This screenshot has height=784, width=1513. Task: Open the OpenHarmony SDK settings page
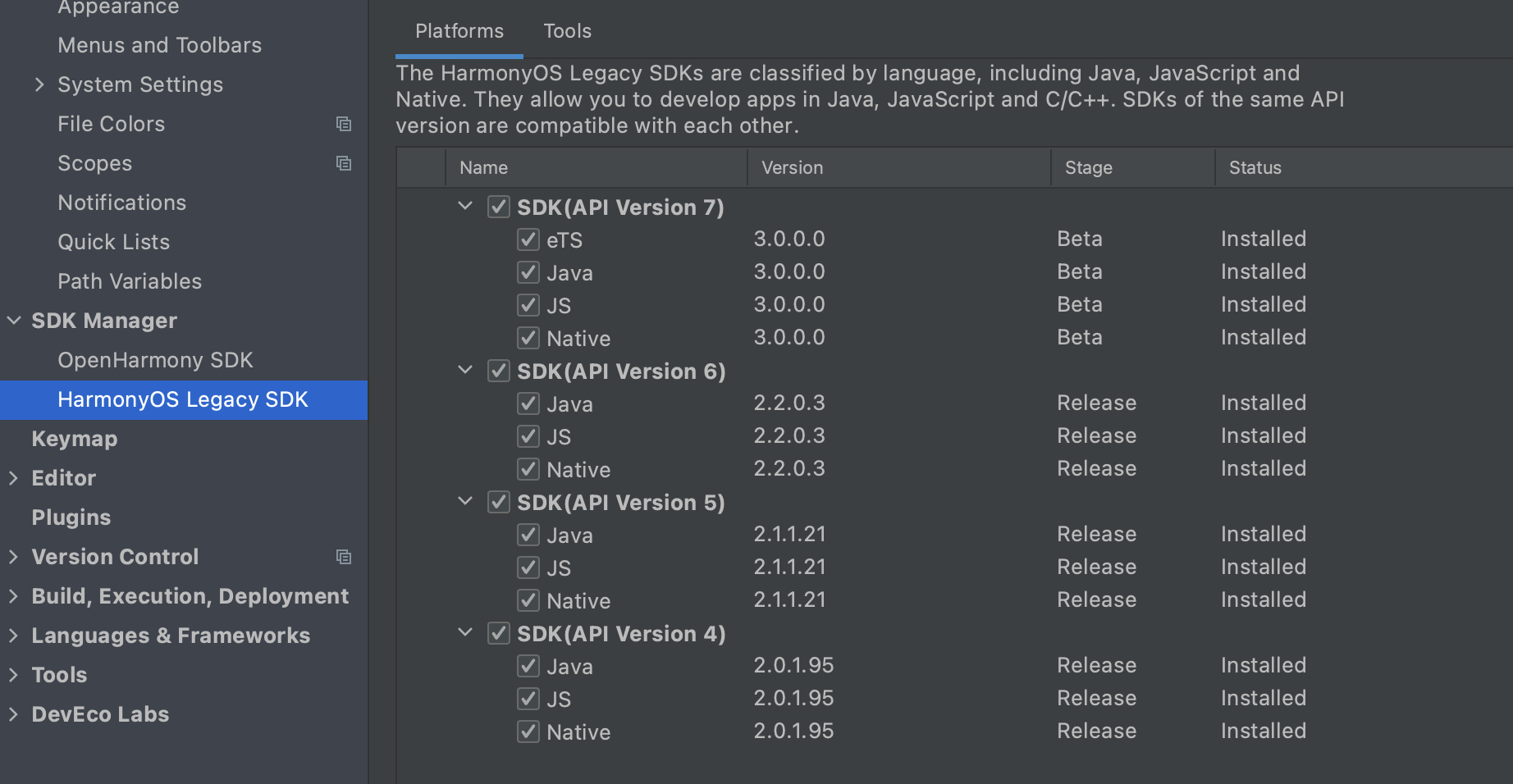coord(155,360)
